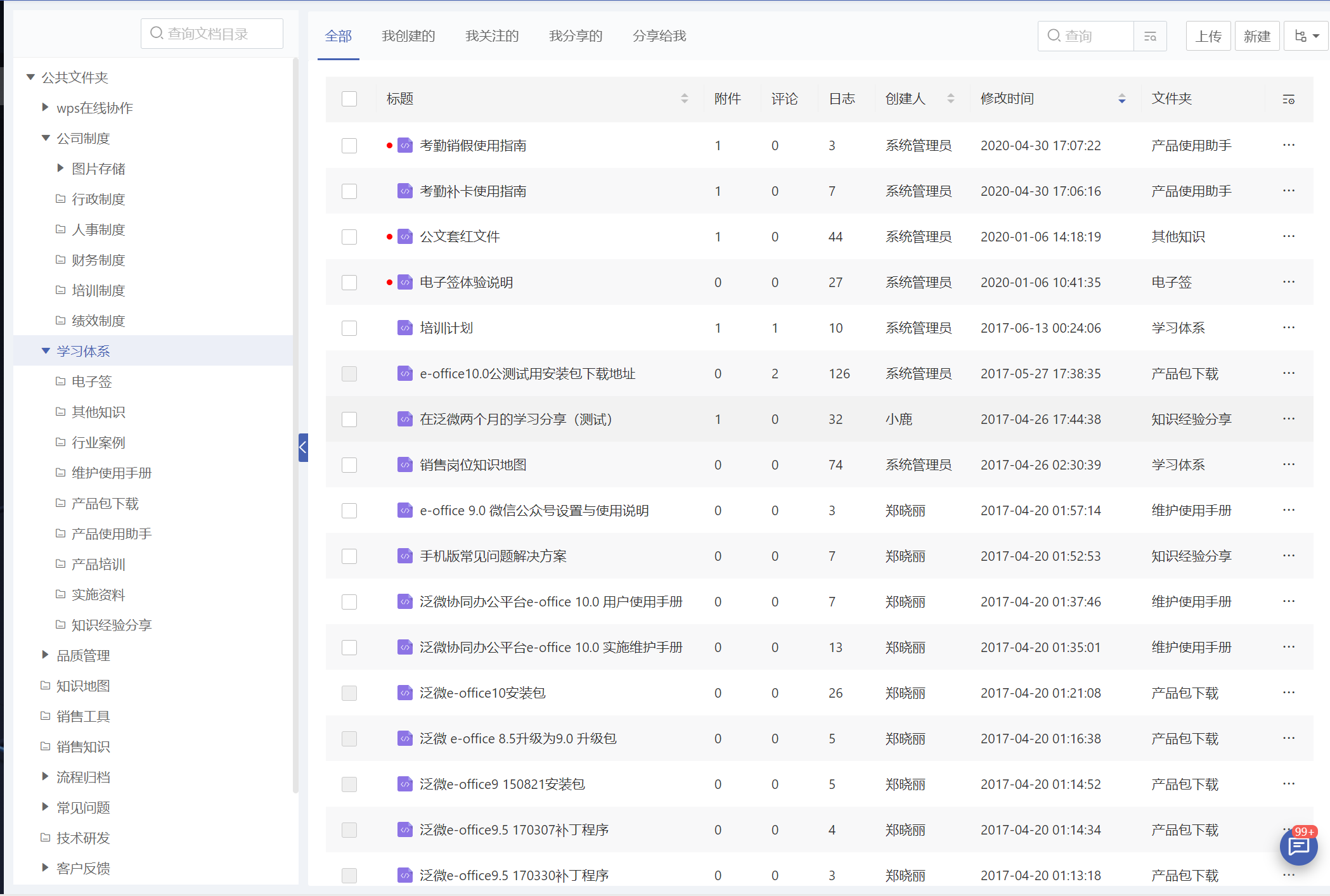This screenshot has width=1330, height=896.
Task: Click folder icon beside 知识地图
Action: tap(46, 686)
